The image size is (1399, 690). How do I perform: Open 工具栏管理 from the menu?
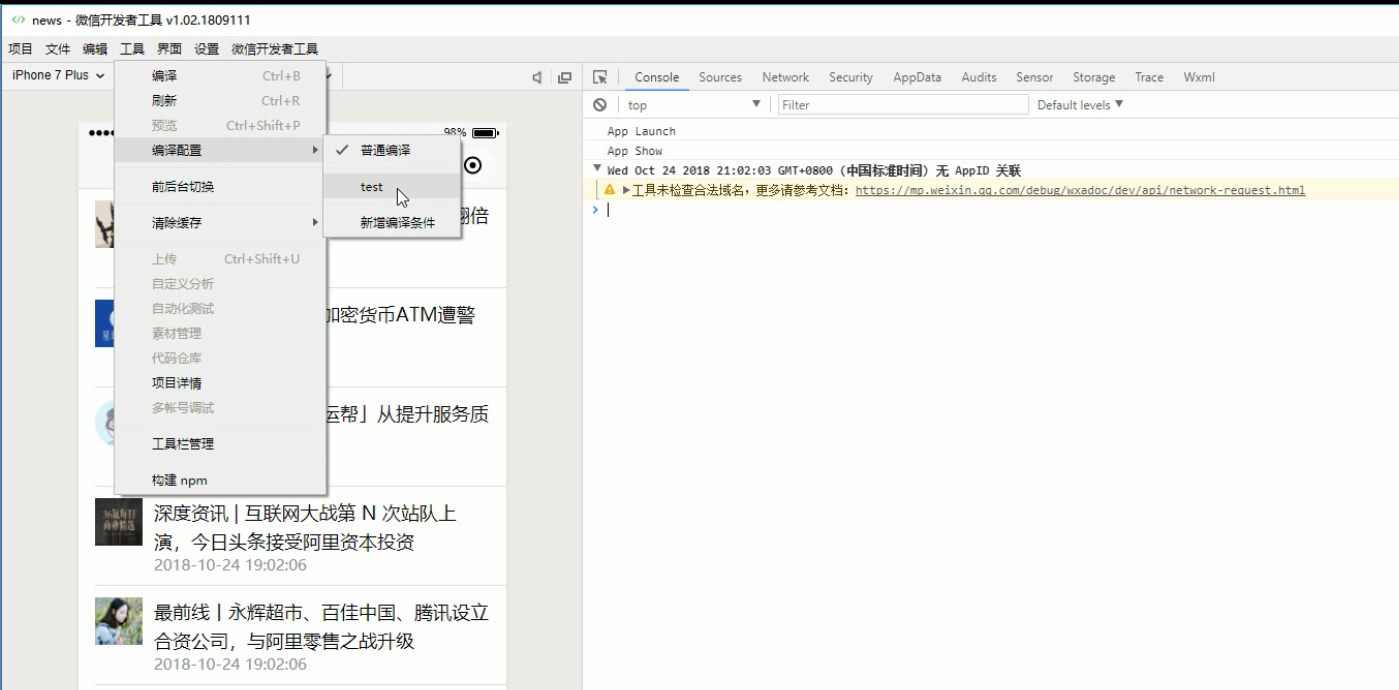[x=220, y=444]
